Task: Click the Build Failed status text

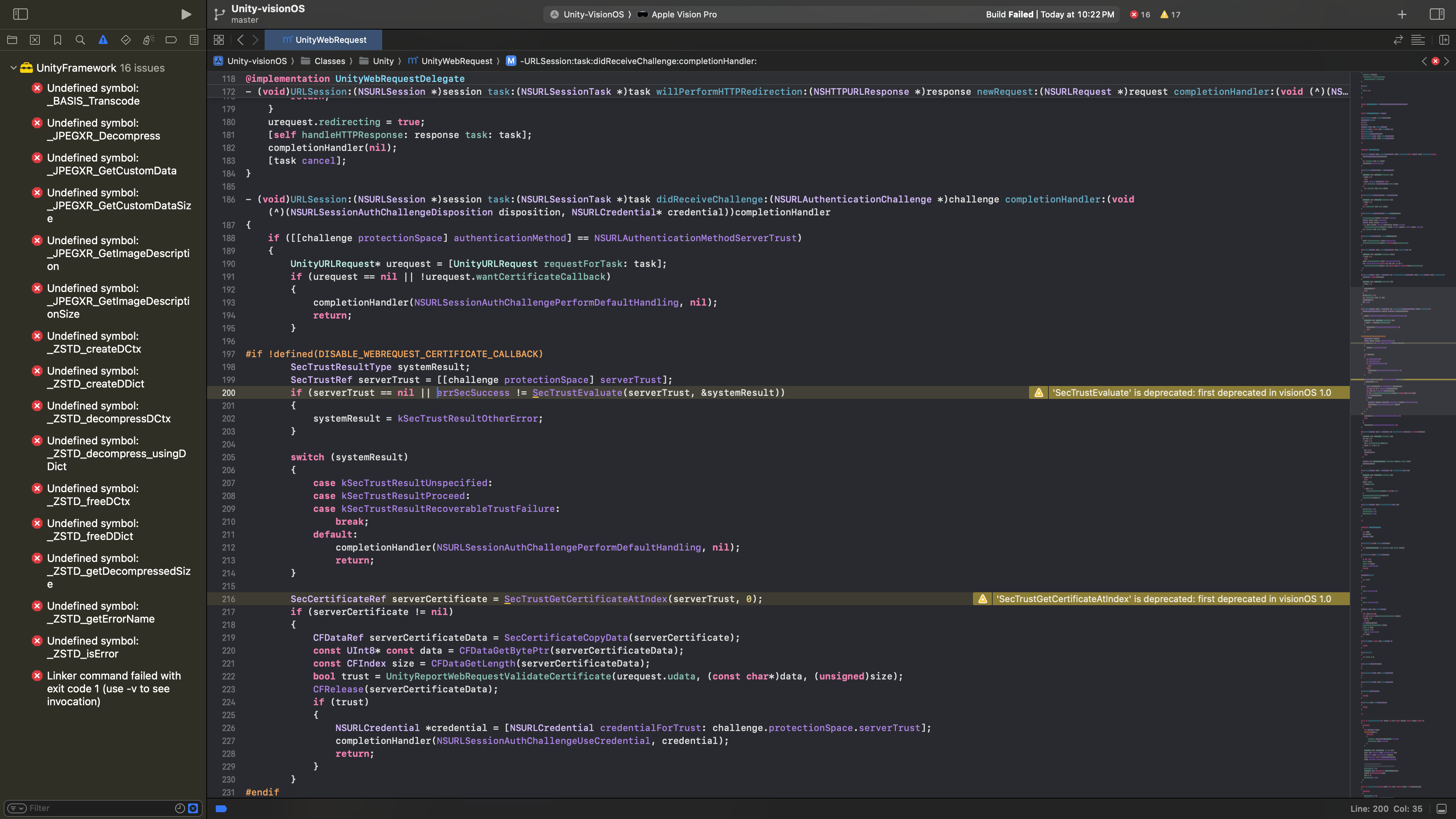Action: click(x=1009, y=15)
